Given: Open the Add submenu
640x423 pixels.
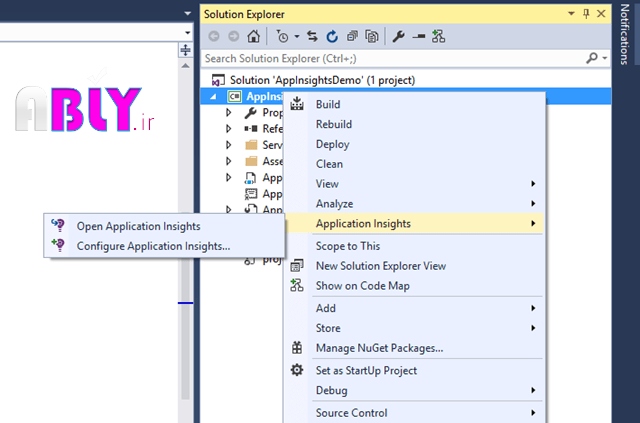Looking at the screenshot, I should click(x=415, y=308).
